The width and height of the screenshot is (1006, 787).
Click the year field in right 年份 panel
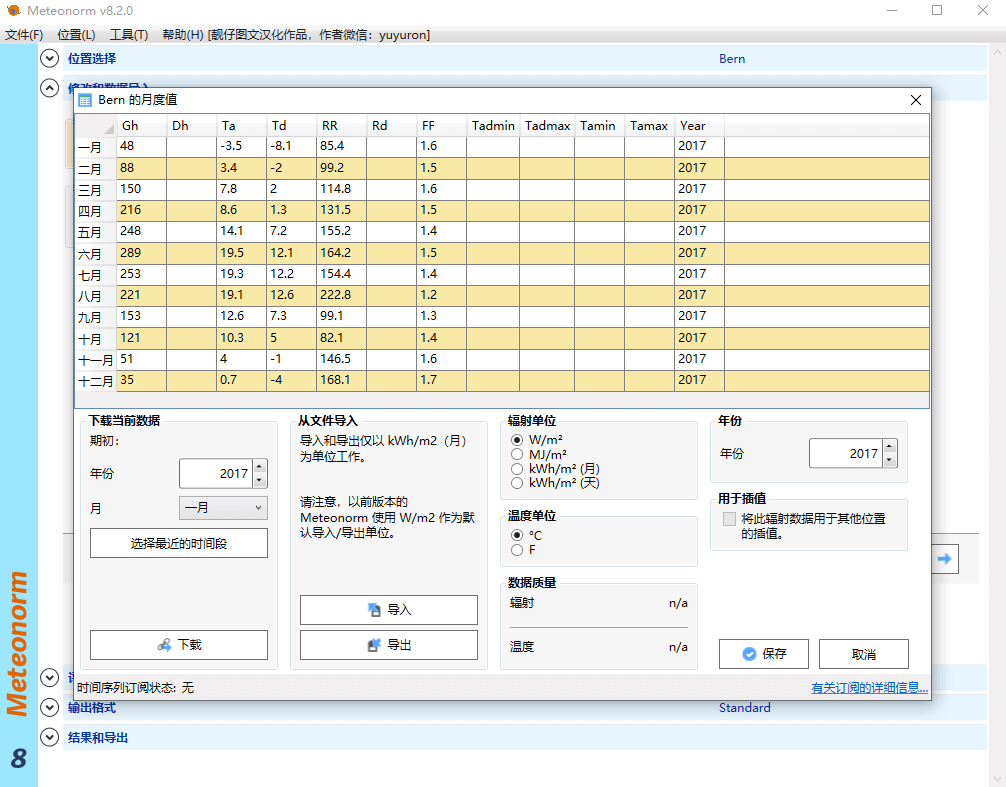846,453
